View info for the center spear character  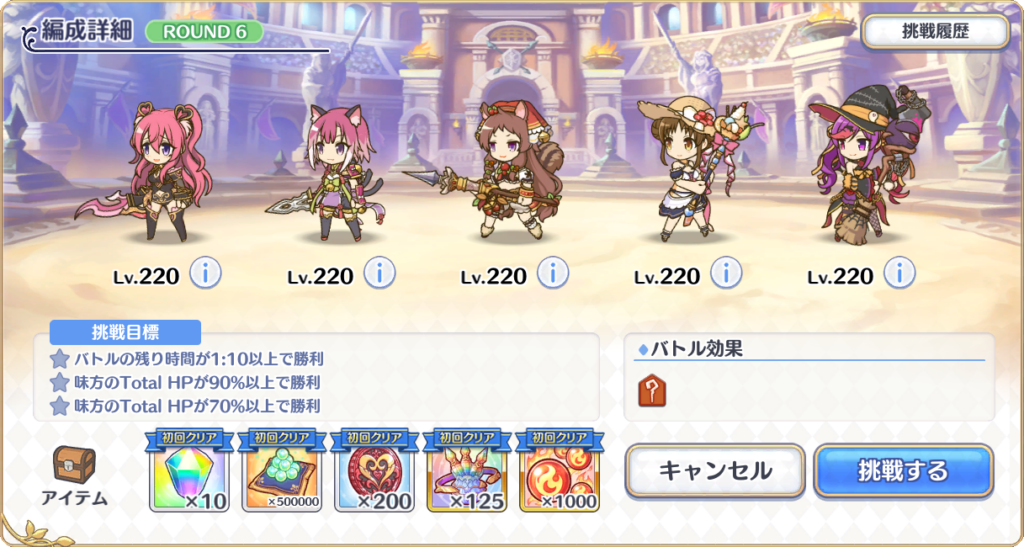(x=552, y=273)
